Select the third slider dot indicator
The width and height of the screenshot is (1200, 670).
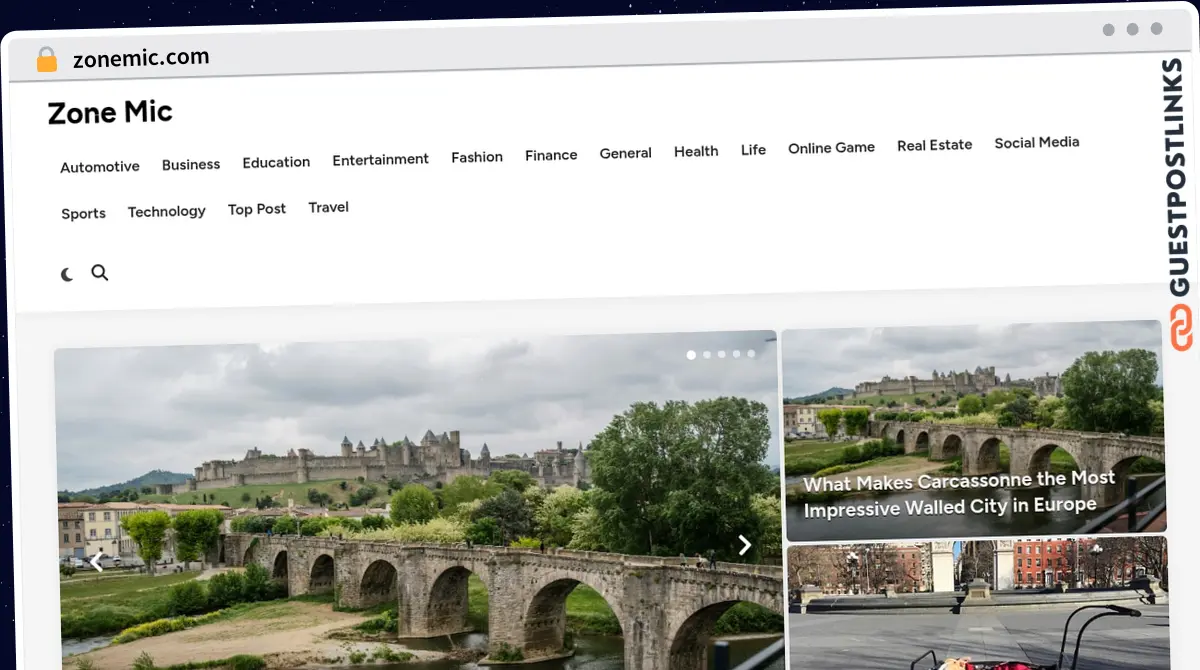pyautogui.click(x=721, y=354)
